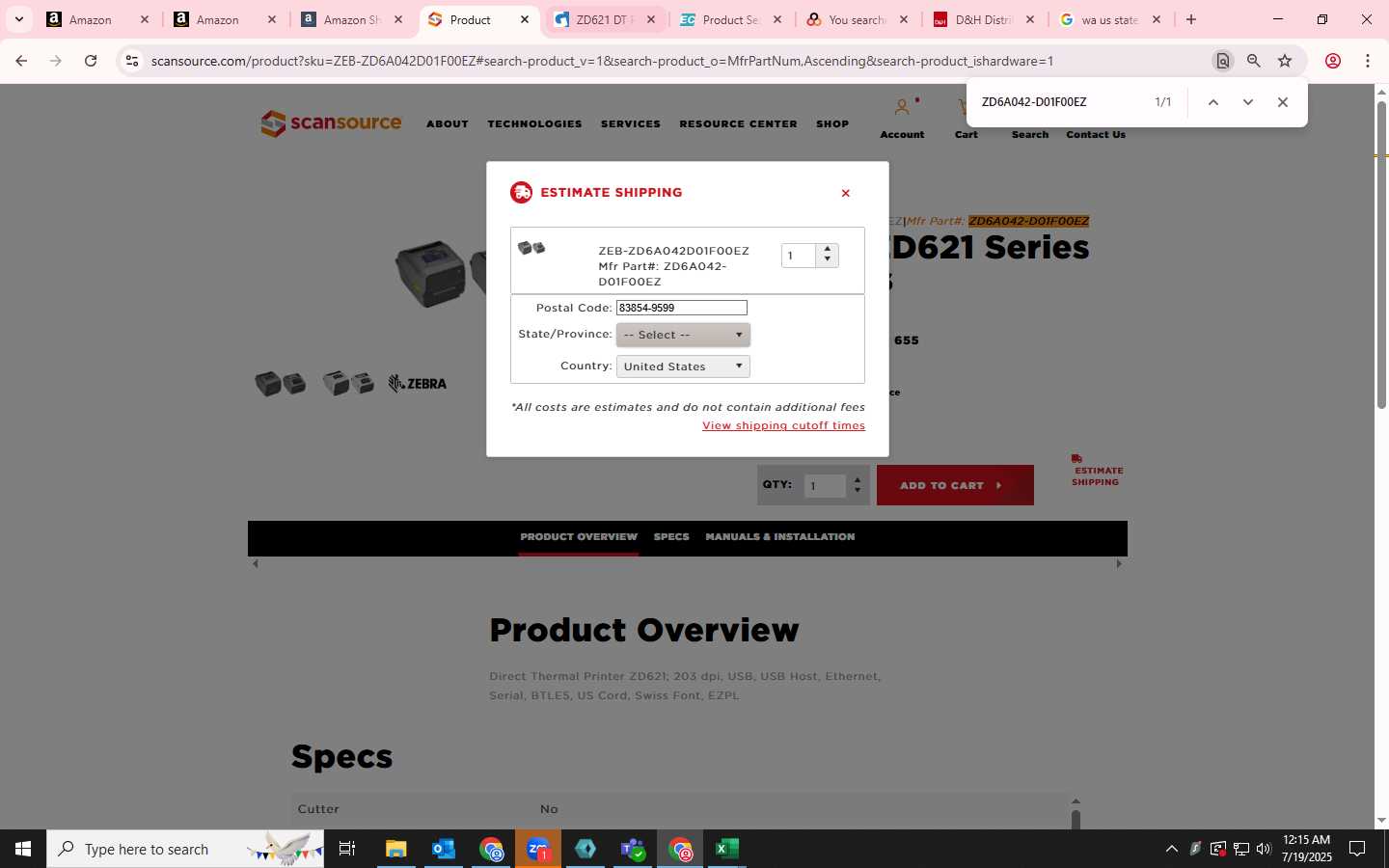Go to previous find-in-page result
Image resolution: width=1389 pixels, height=868 pixels.
(x=1213, y=102)
